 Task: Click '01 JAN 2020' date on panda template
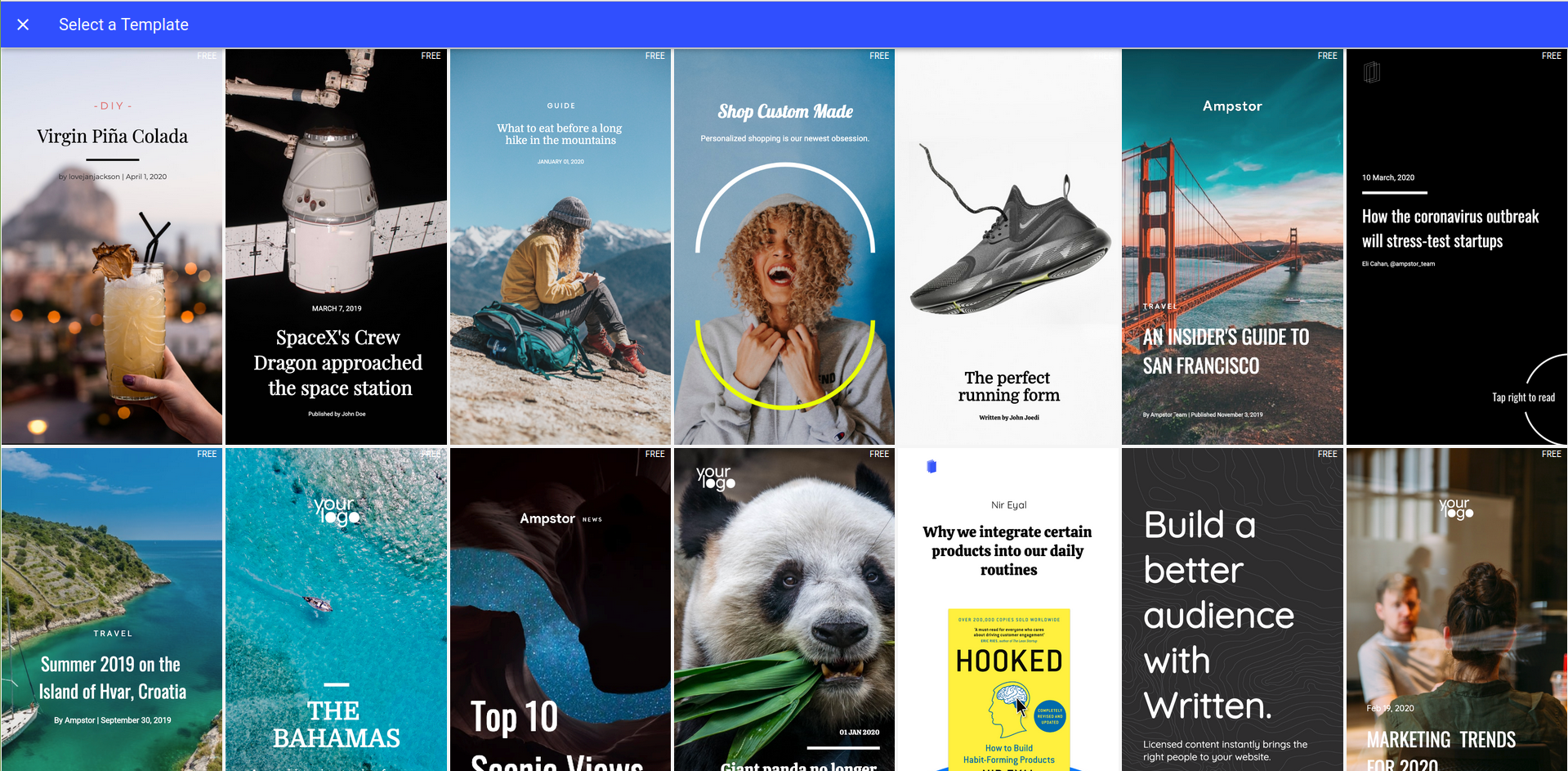pos(860,732)
